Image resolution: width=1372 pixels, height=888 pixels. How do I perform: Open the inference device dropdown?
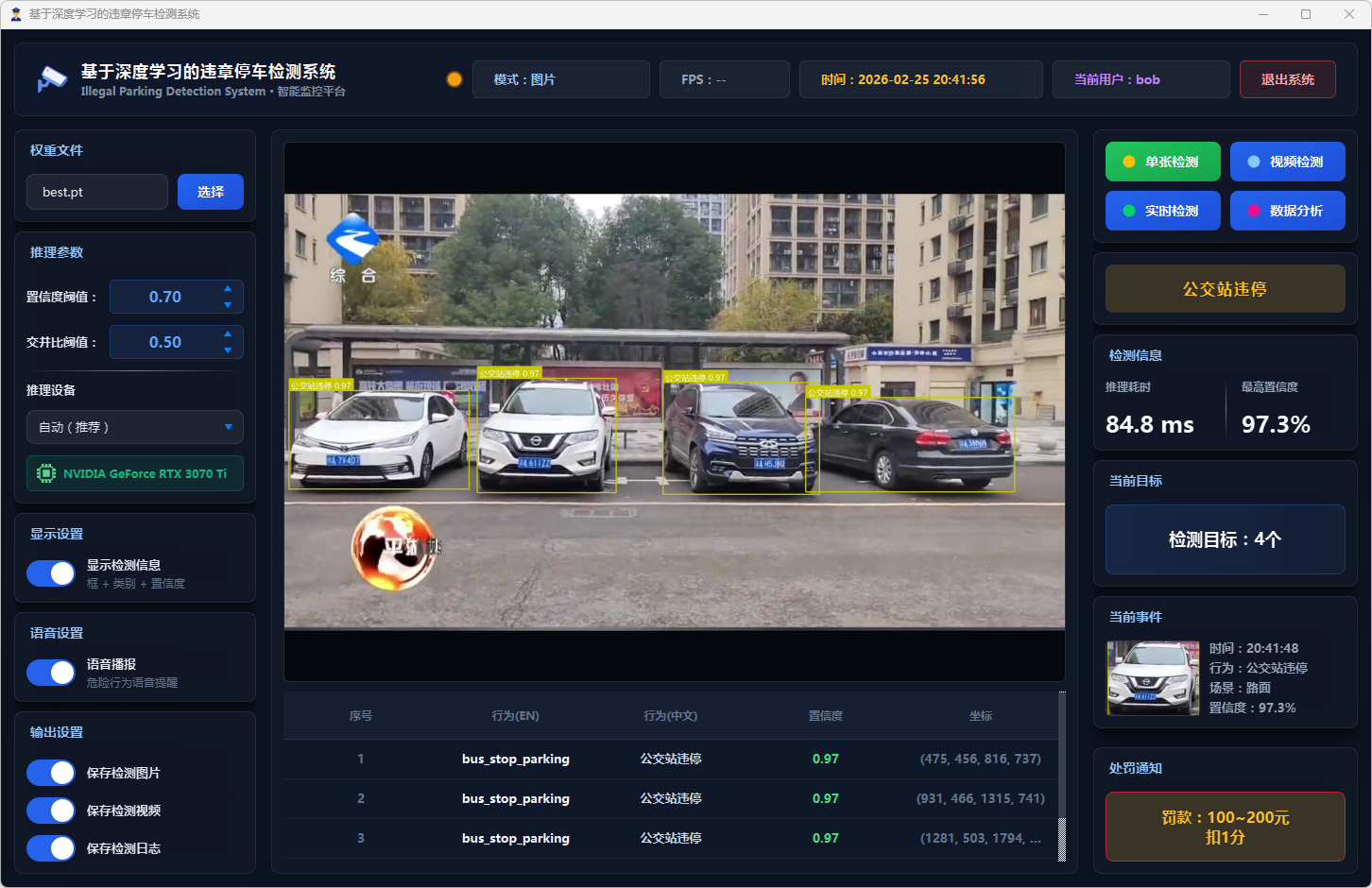pyautogui.click(x=135, y=427)
